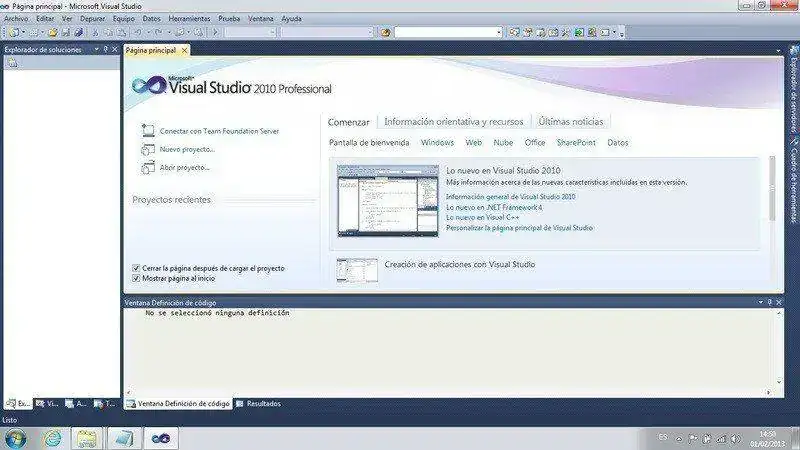Switch to Información orientativa y recursos tab

click(x=454, y=121)
